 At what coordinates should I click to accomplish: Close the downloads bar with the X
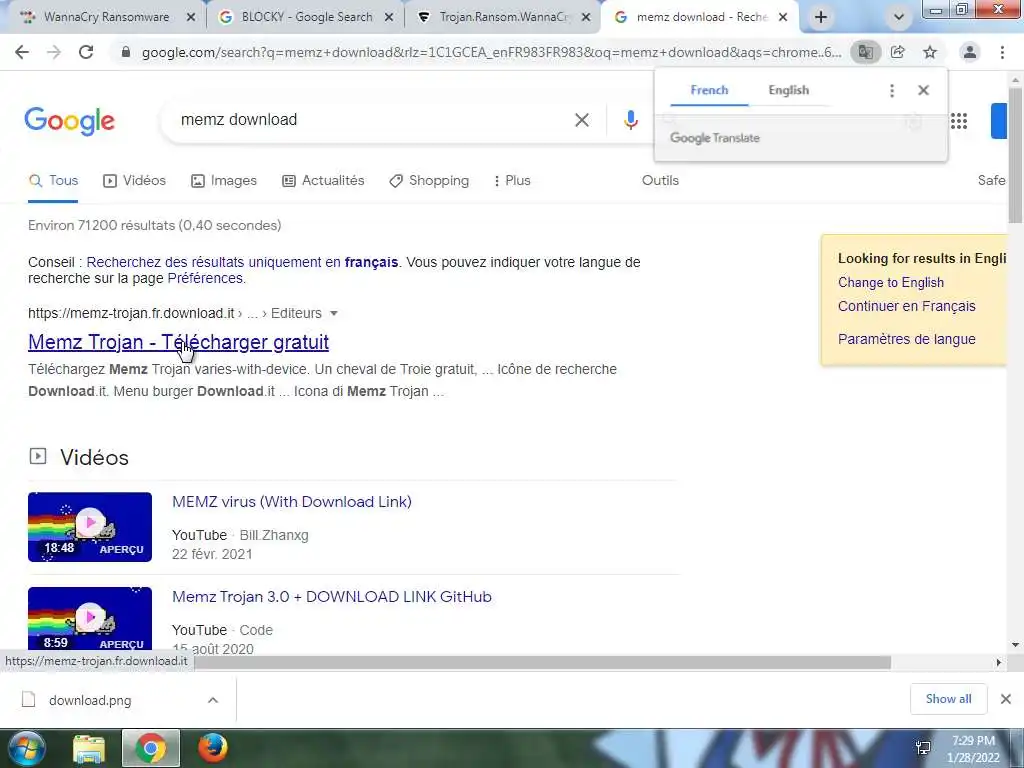click(x=1006, y=699)
